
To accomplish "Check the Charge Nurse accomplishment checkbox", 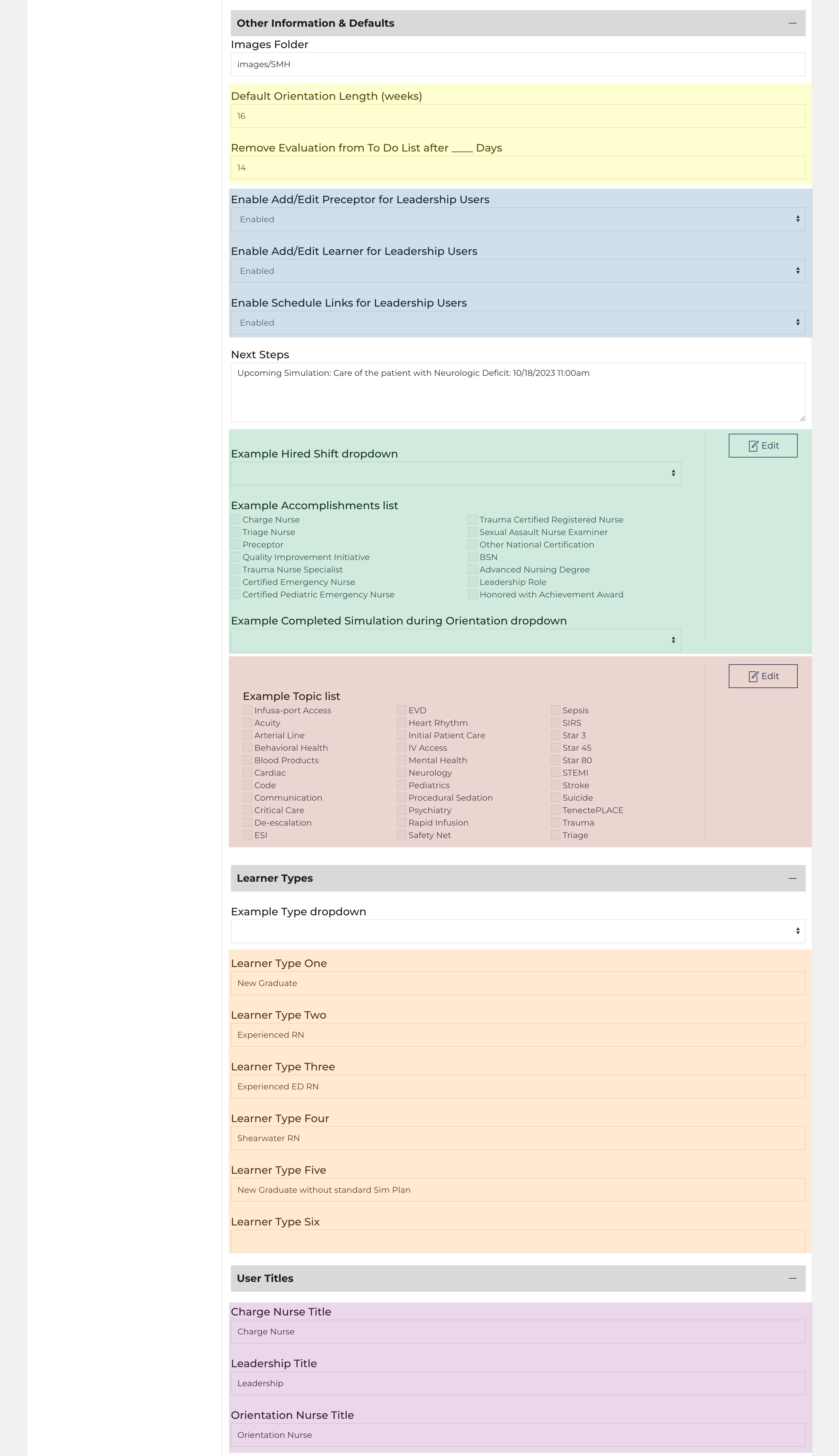I will pos(236,519).
